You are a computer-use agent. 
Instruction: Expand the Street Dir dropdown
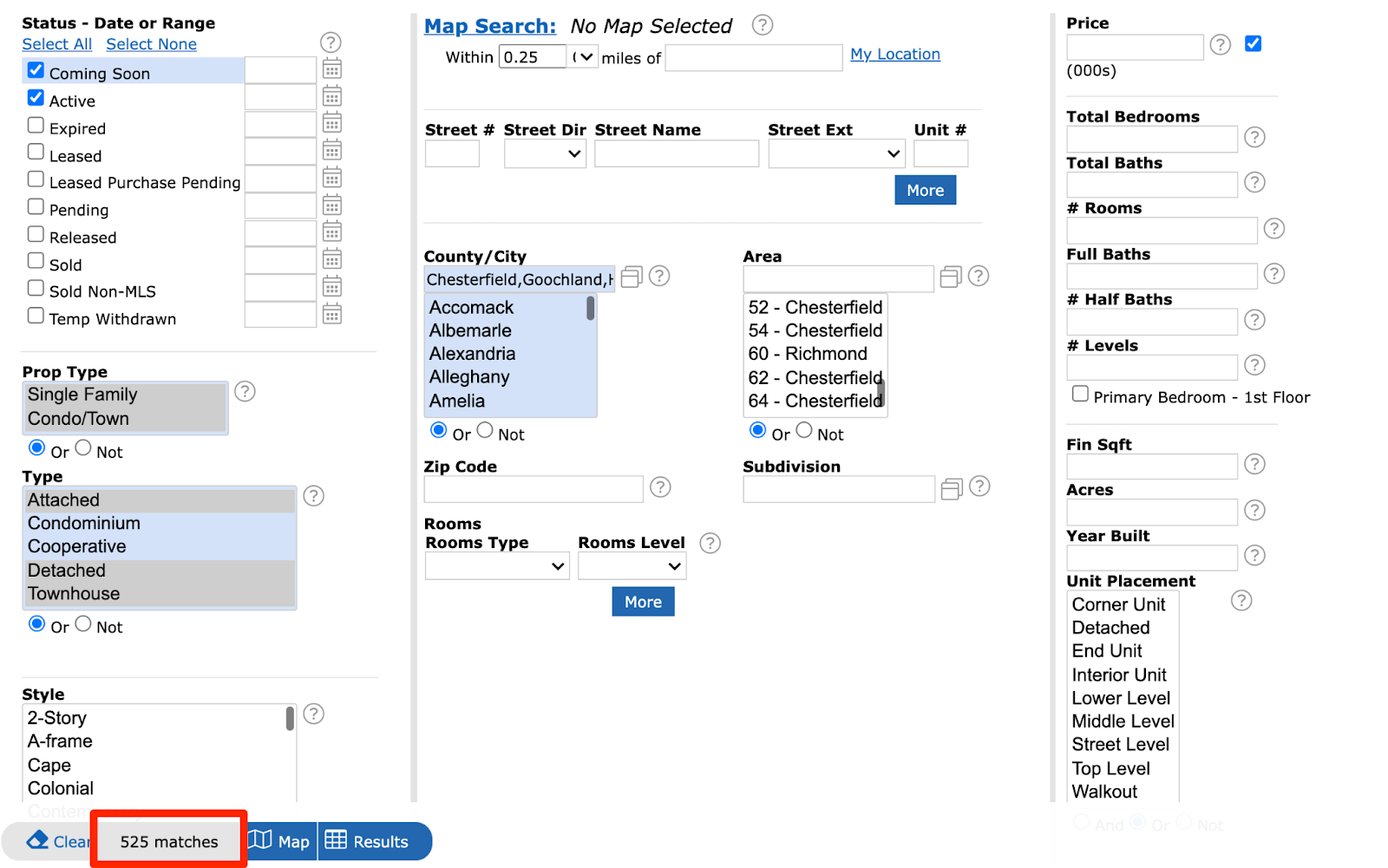tap(545, 154)
